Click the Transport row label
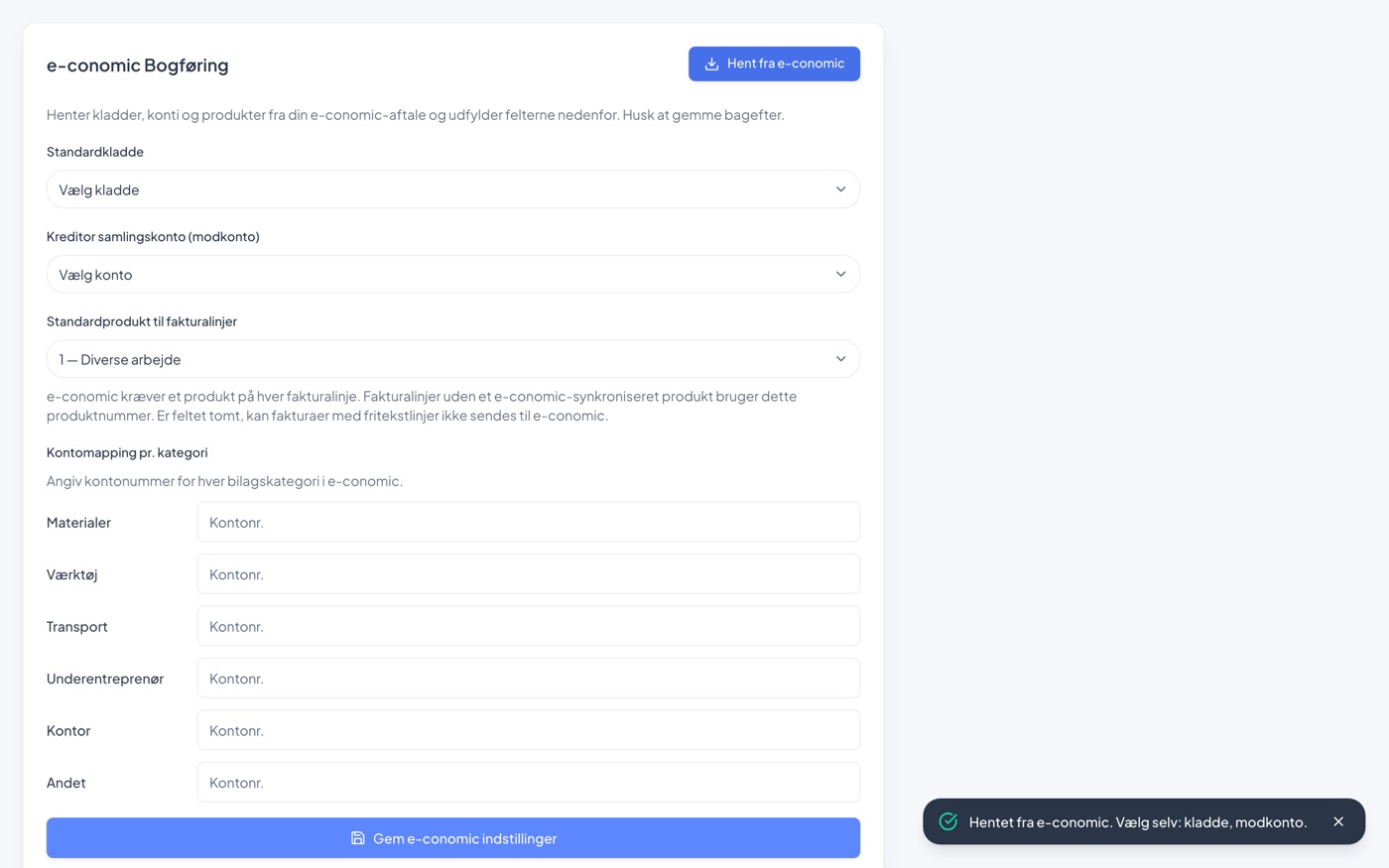The height and width of the screenshot is (868, 1389). 76,627
